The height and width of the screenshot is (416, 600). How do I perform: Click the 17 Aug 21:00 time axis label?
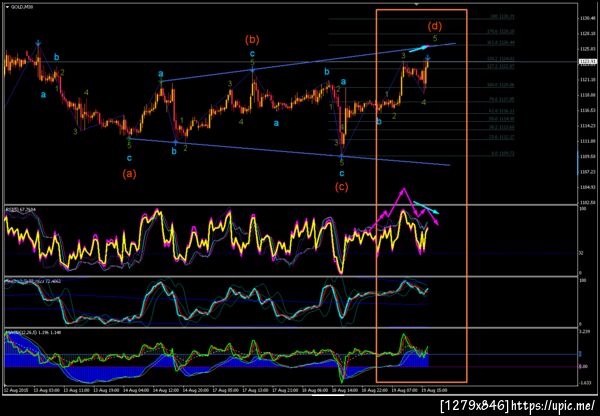[283, 390]
